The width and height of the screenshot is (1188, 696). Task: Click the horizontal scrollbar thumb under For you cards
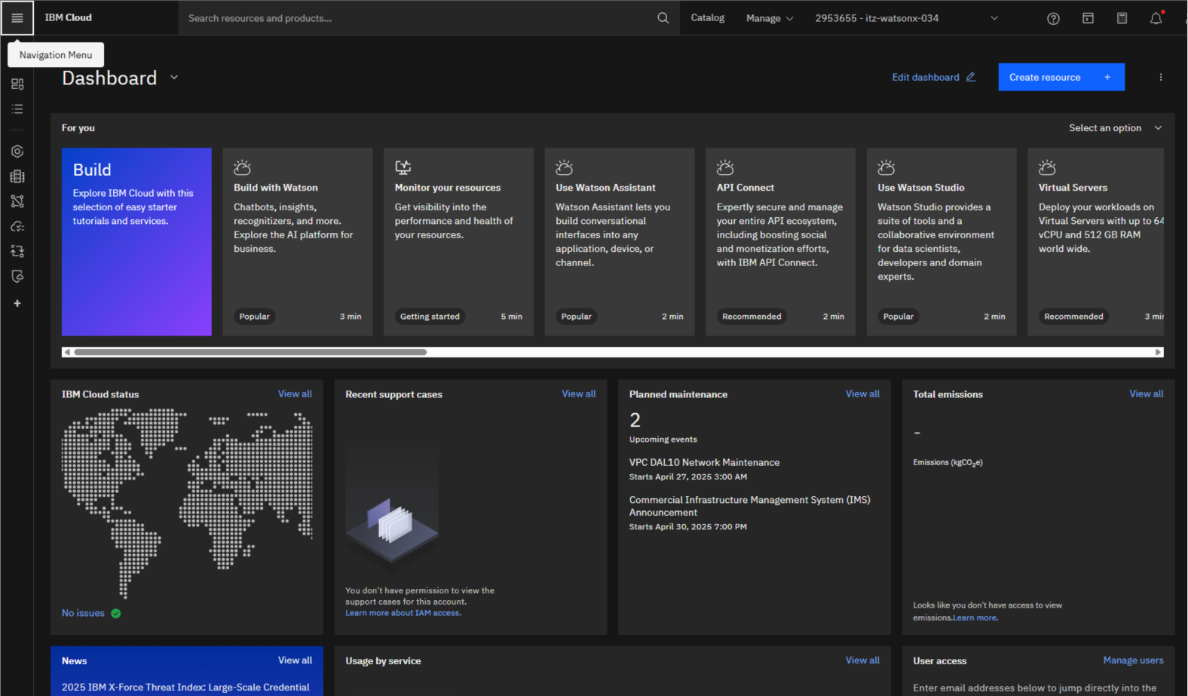coord(250,352)
